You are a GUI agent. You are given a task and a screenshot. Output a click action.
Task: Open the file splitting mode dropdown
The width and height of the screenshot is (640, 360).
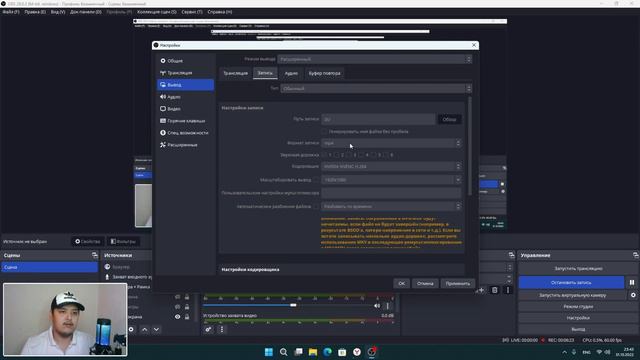point(391,207)
